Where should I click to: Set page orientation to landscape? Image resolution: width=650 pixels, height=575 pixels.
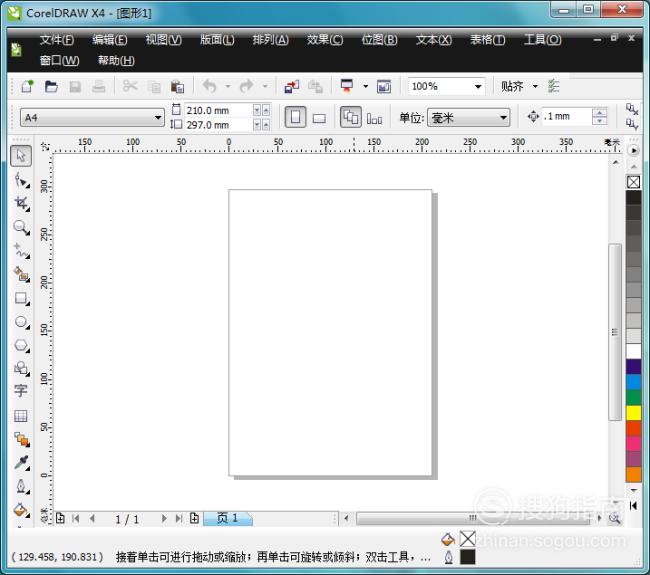click(319, 119)
